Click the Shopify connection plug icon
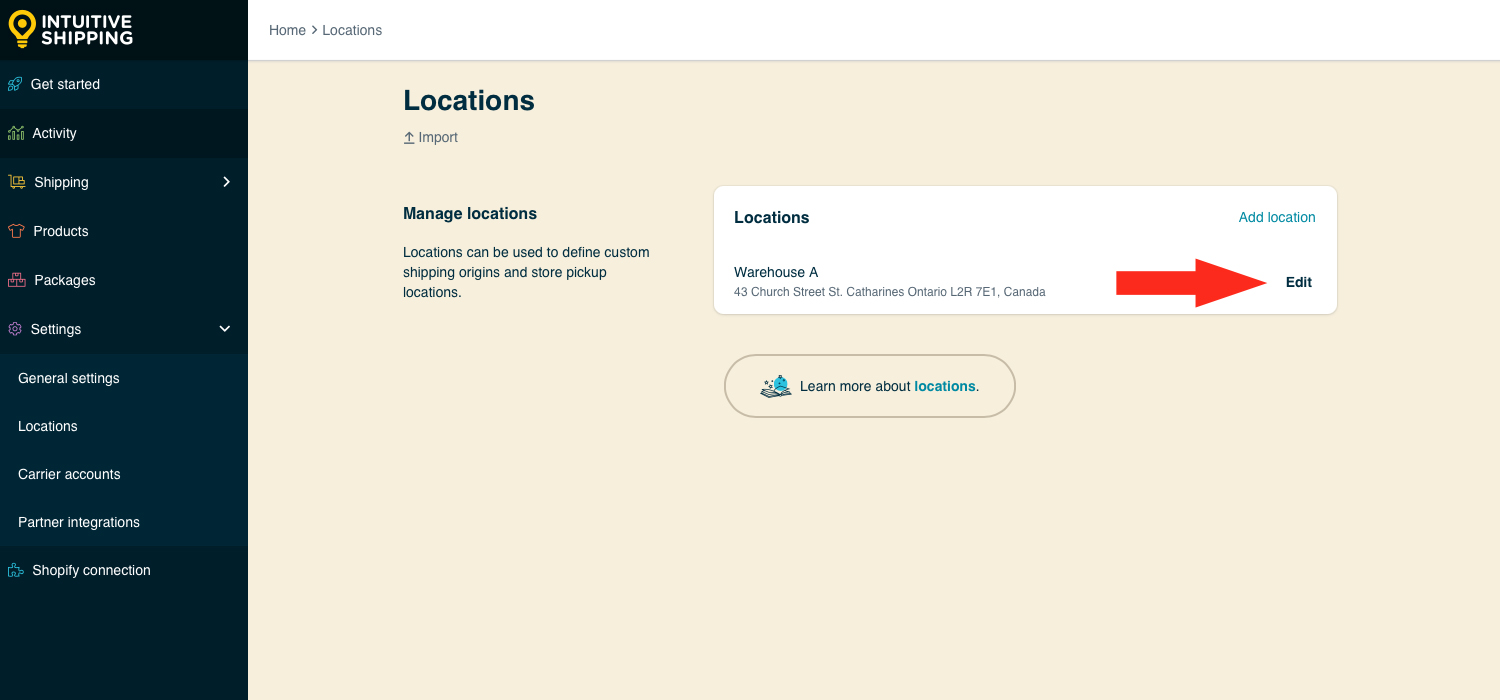This screenshot has width=1500, height=700. (16, 570)
